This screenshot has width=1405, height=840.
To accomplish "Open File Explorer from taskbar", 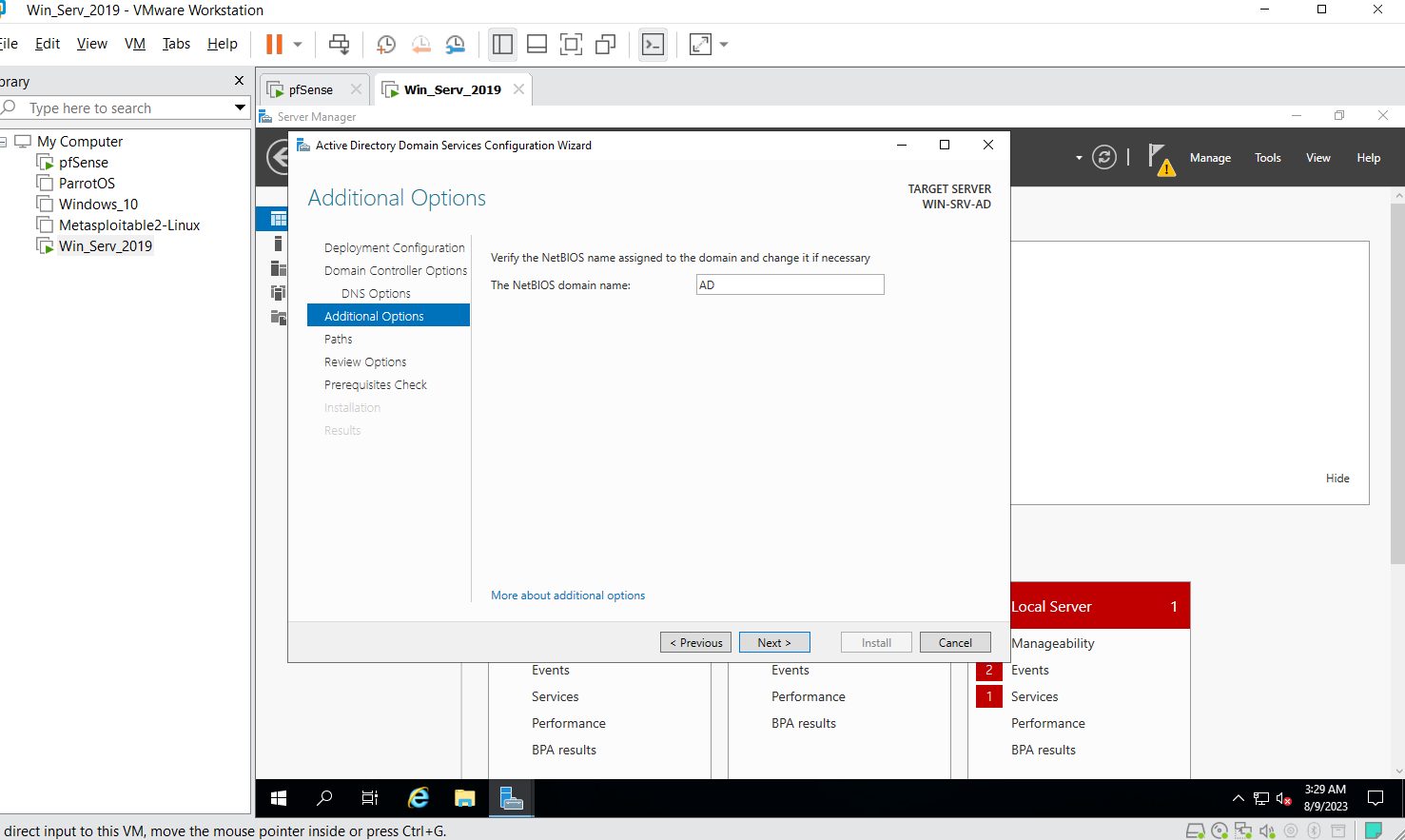I will tap(464, 798).
